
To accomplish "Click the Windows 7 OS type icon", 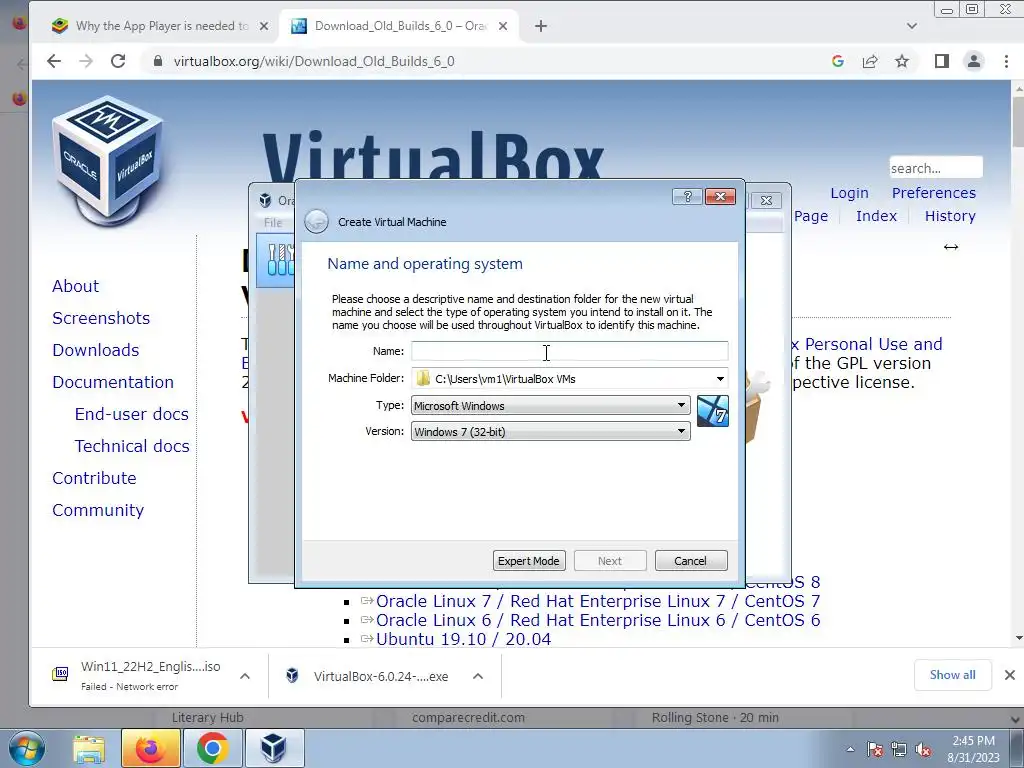I will tap(712, 411).
